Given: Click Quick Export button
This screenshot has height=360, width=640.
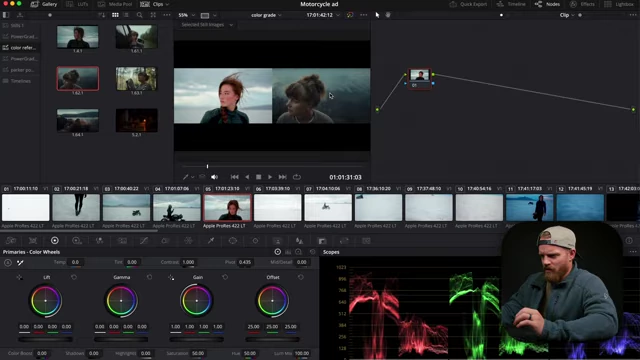Looking at the screenshot, I should [x=468, y=4].
